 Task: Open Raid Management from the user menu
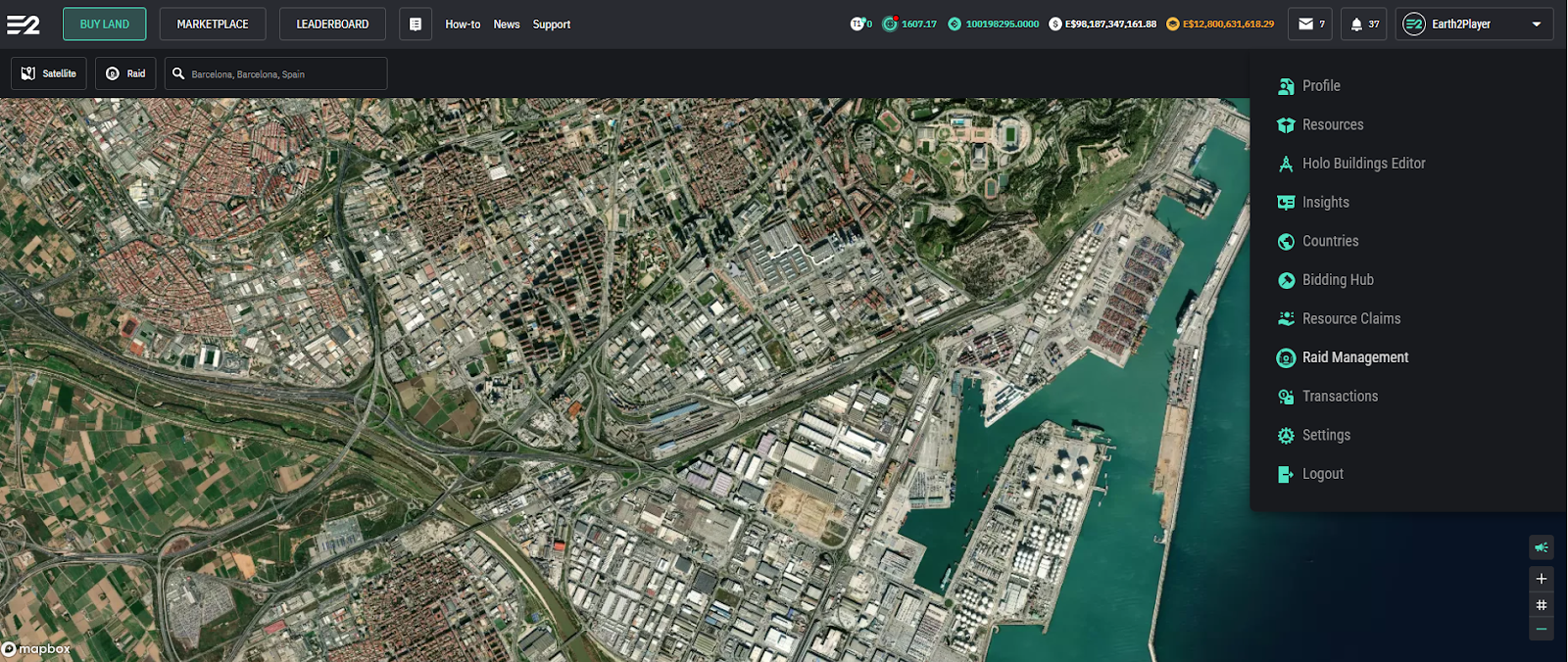click(1354, 357)
